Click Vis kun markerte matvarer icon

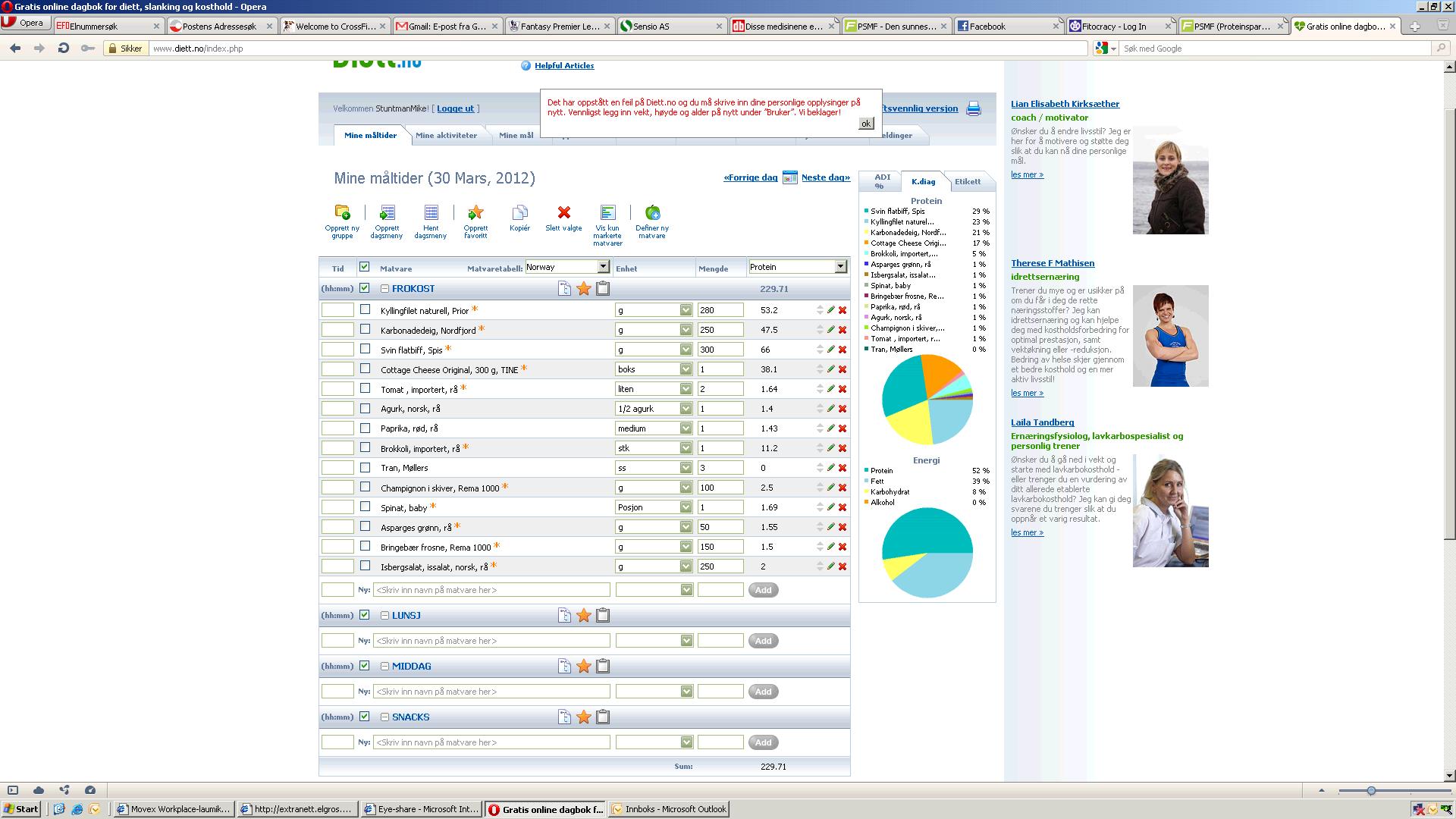pyautogui.click(x=607, y=212)
